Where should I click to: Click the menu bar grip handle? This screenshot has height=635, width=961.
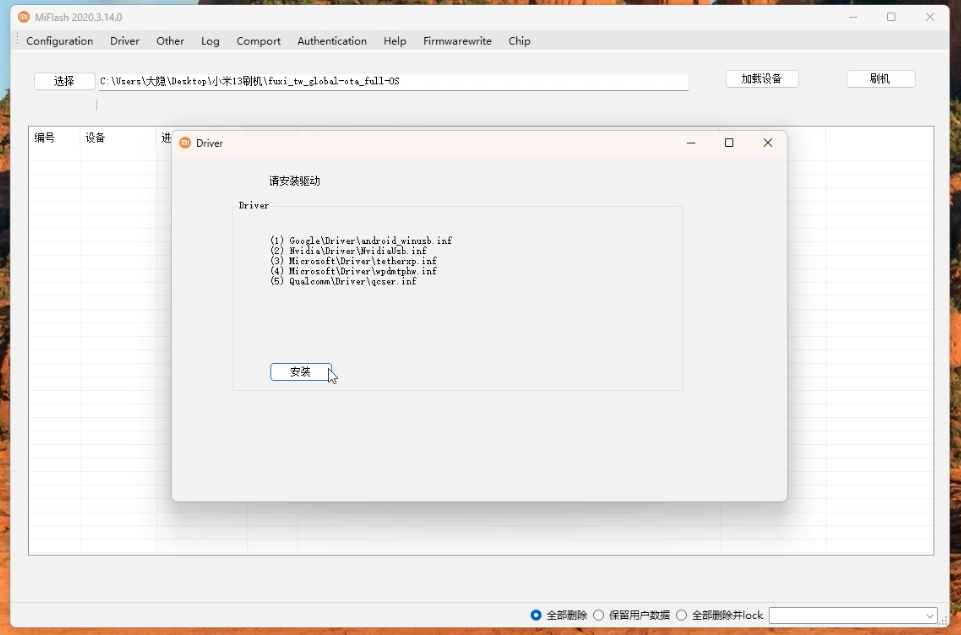point(17,40)
